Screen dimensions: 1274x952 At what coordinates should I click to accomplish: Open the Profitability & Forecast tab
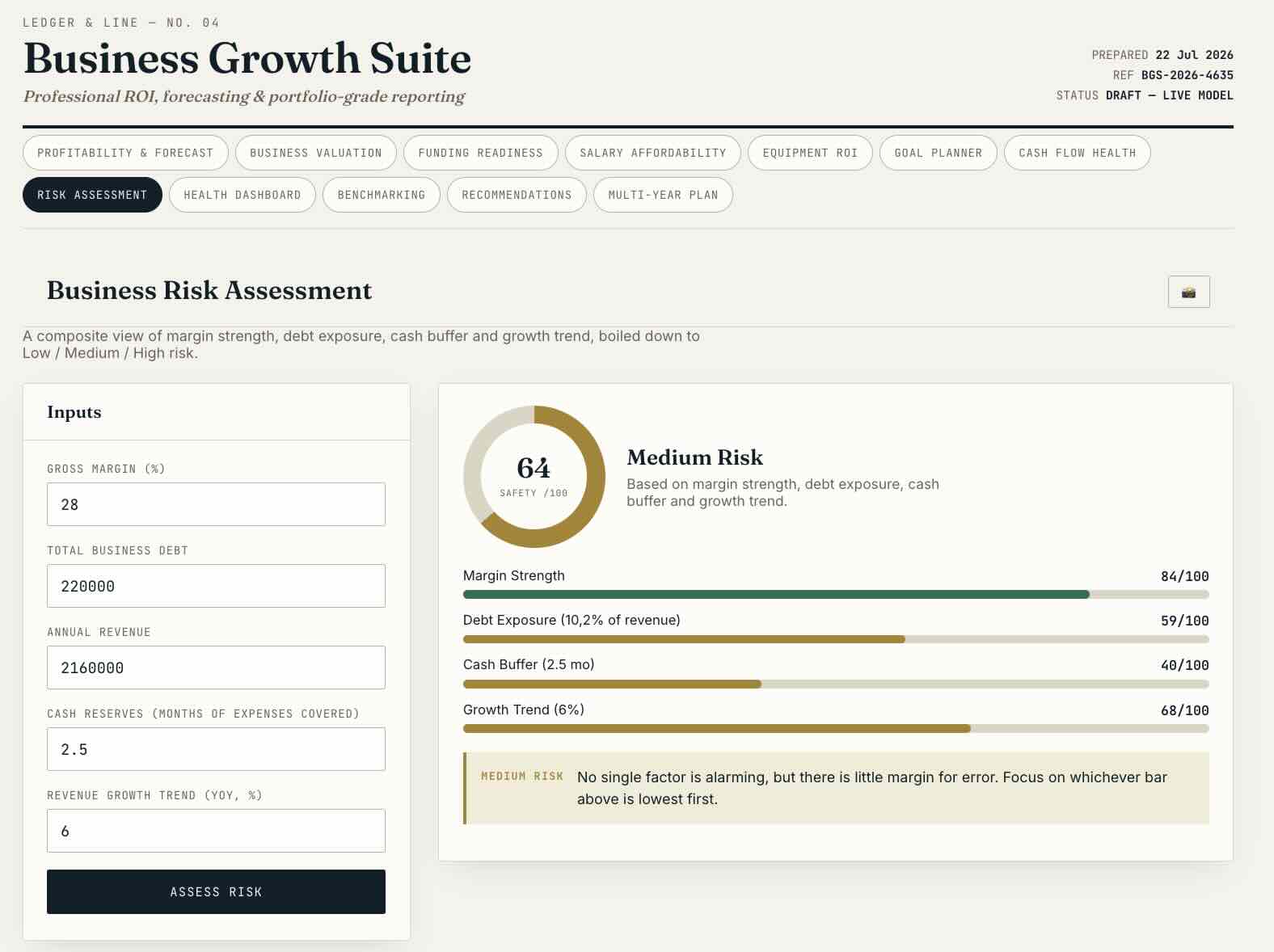coord(125,153)
